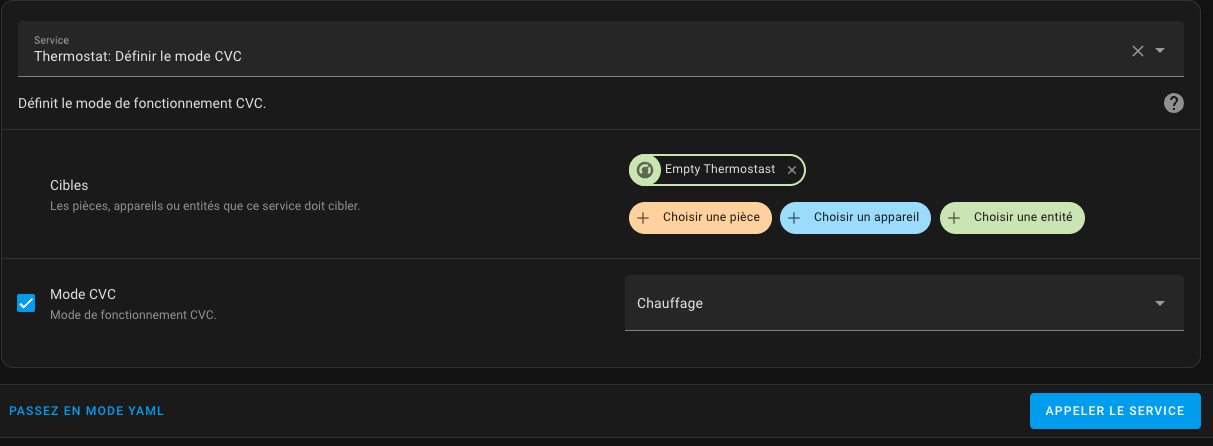Open the help icon for this service
The image size is (1213, 446).
click(x=1173, y=103)
